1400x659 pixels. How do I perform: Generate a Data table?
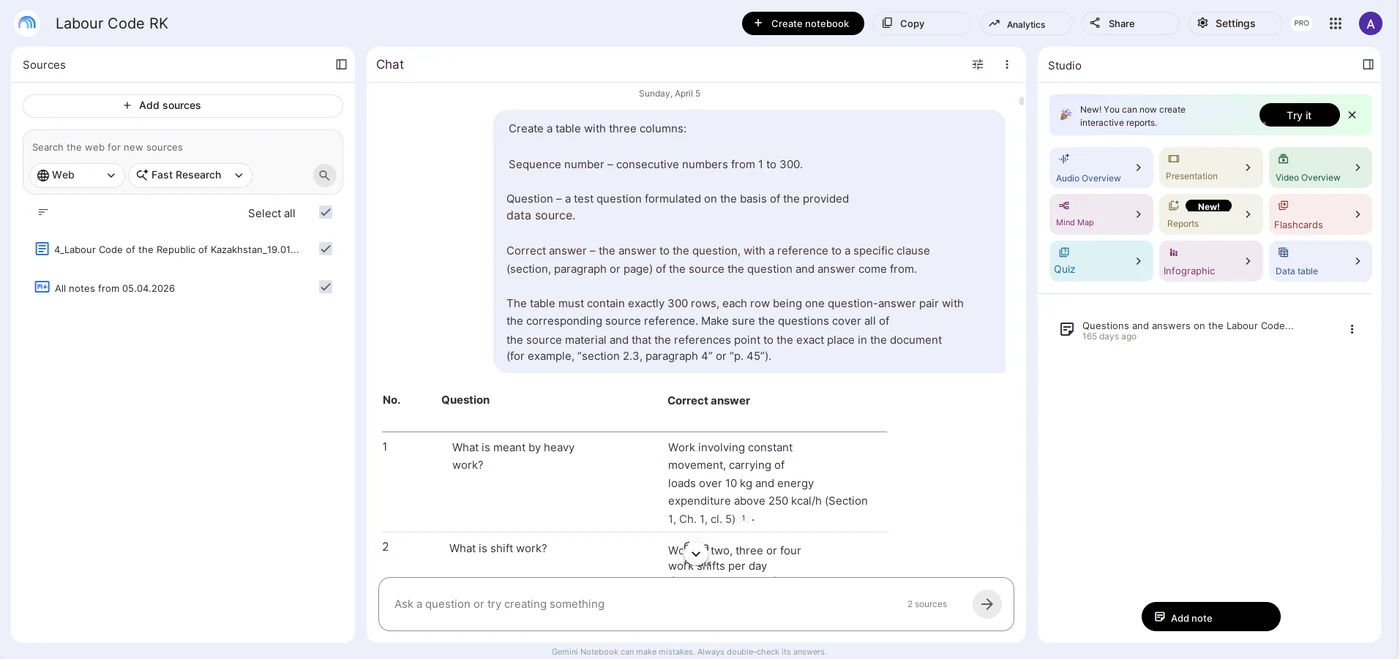click(x=1320, y=261)
